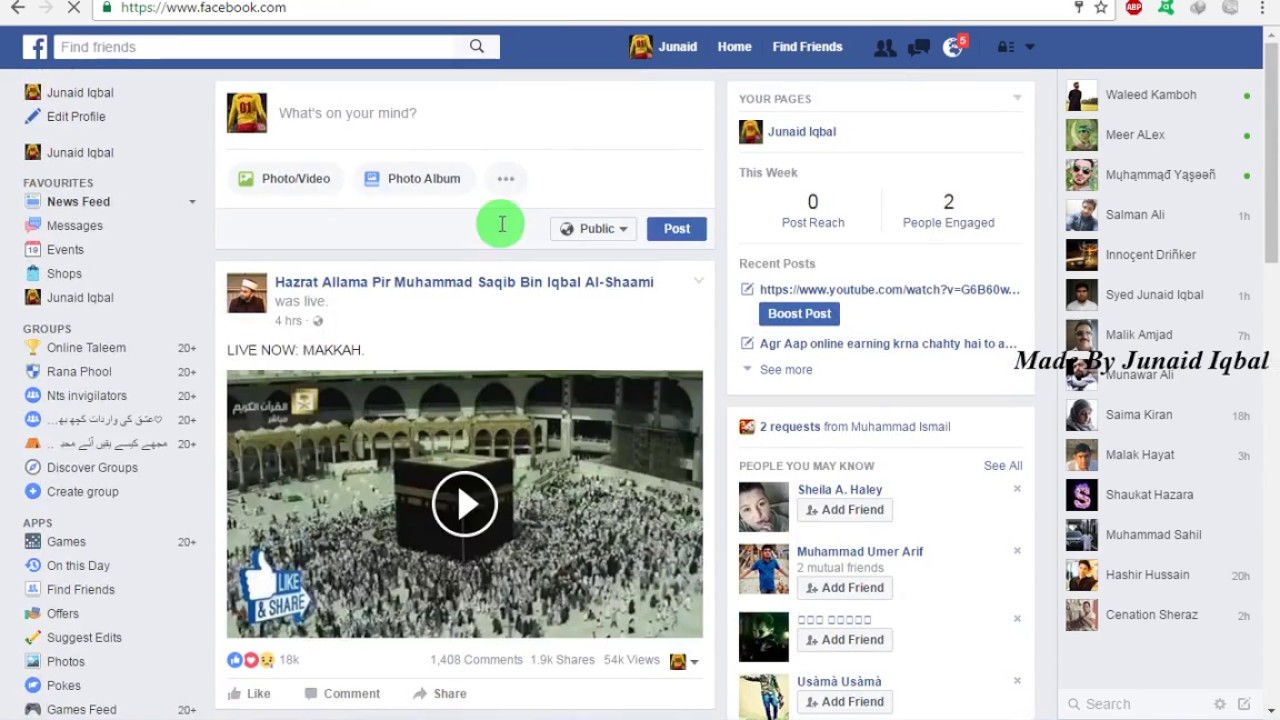Open Shops in left sidebar
The image size is (1280, 720).
click(x=64, y=274)
